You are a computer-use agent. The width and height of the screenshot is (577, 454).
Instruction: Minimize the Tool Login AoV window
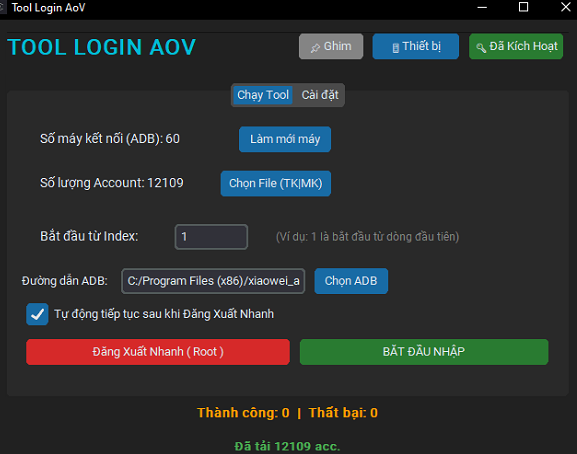click(x=482, y=7)
